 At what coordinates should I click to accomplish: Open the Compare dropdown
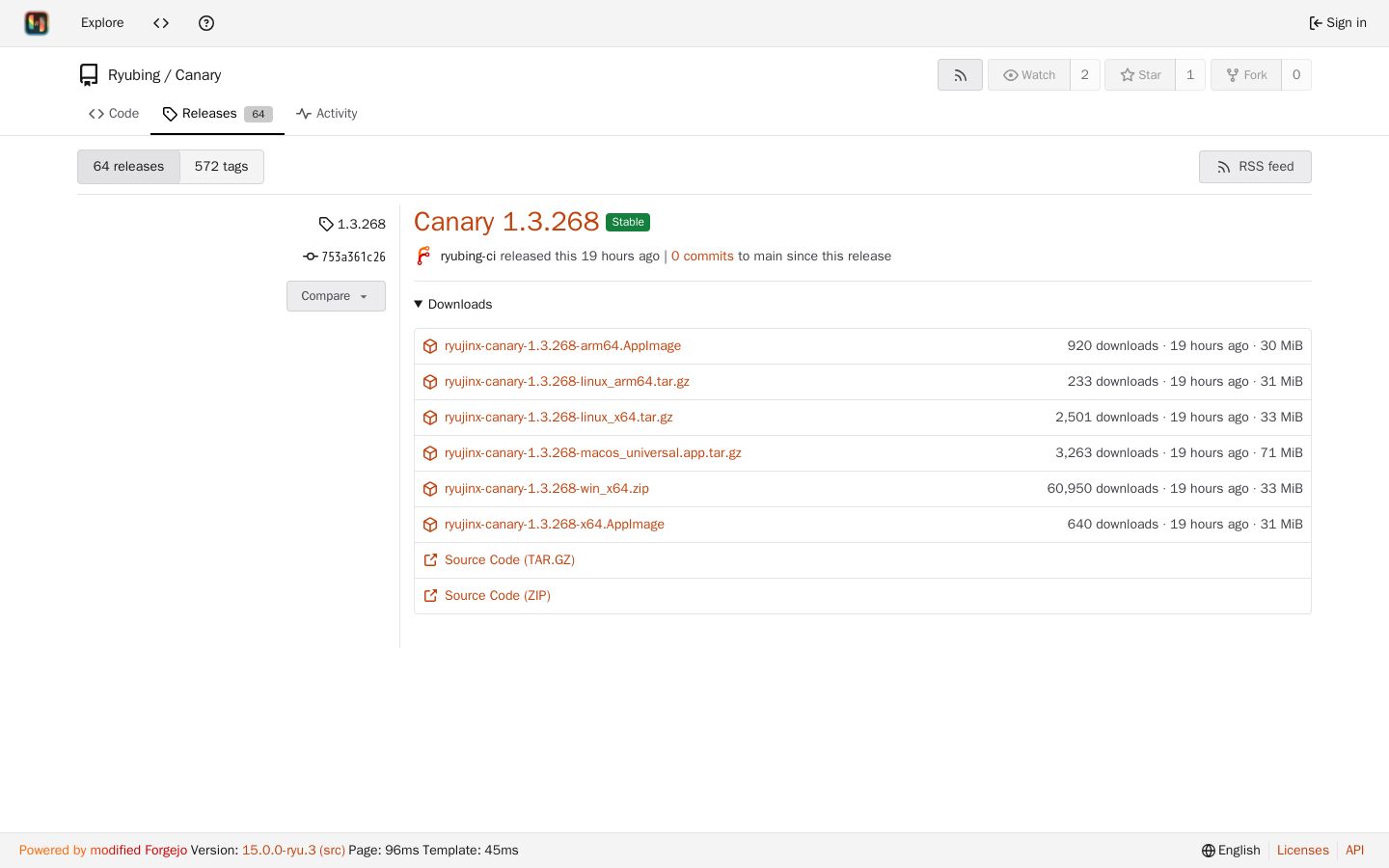[x=336, y=296]
